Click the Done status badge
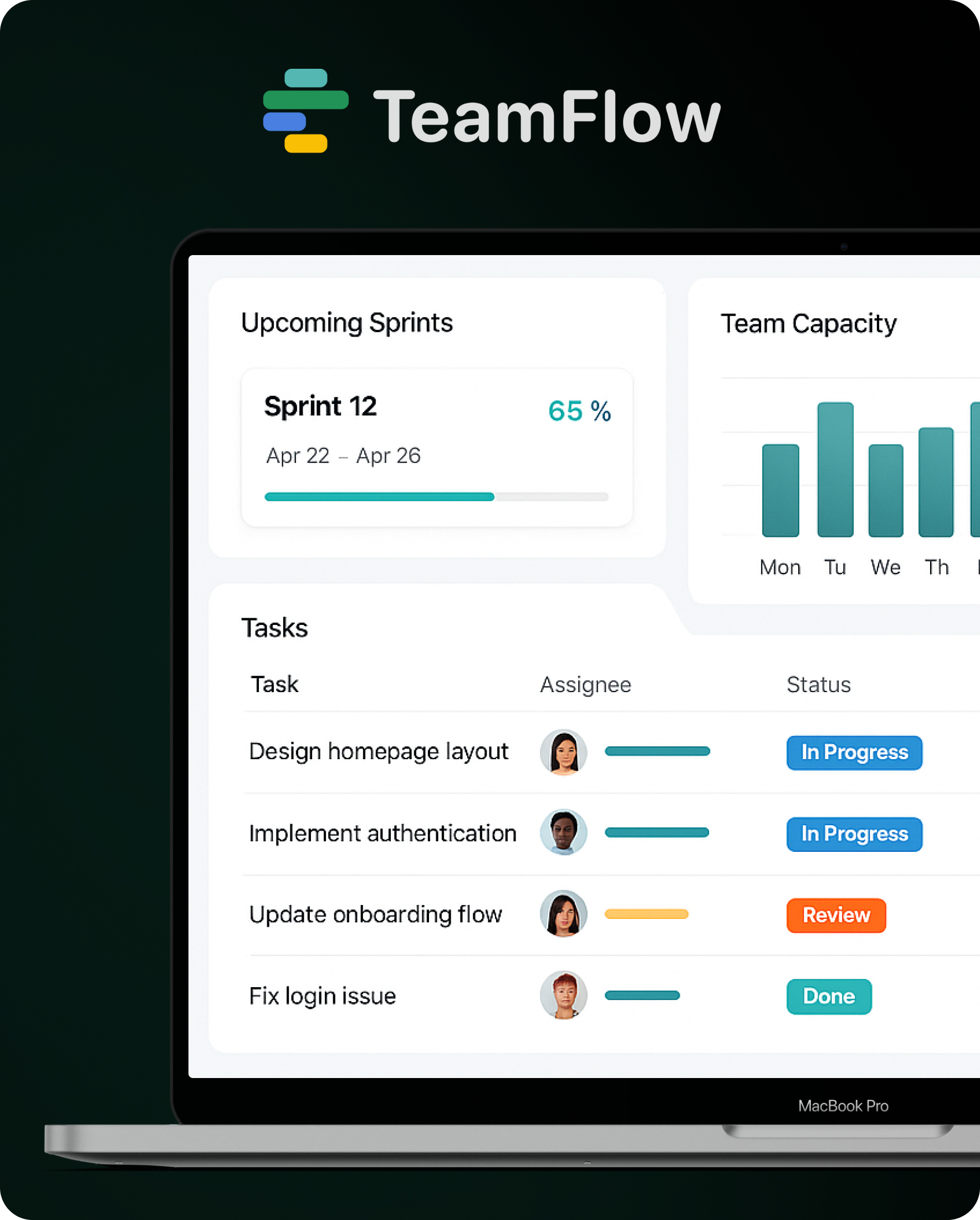Image resolution: width=980 pixels, height=1220 pixels. pyautogui.click(x=829, y=997)
